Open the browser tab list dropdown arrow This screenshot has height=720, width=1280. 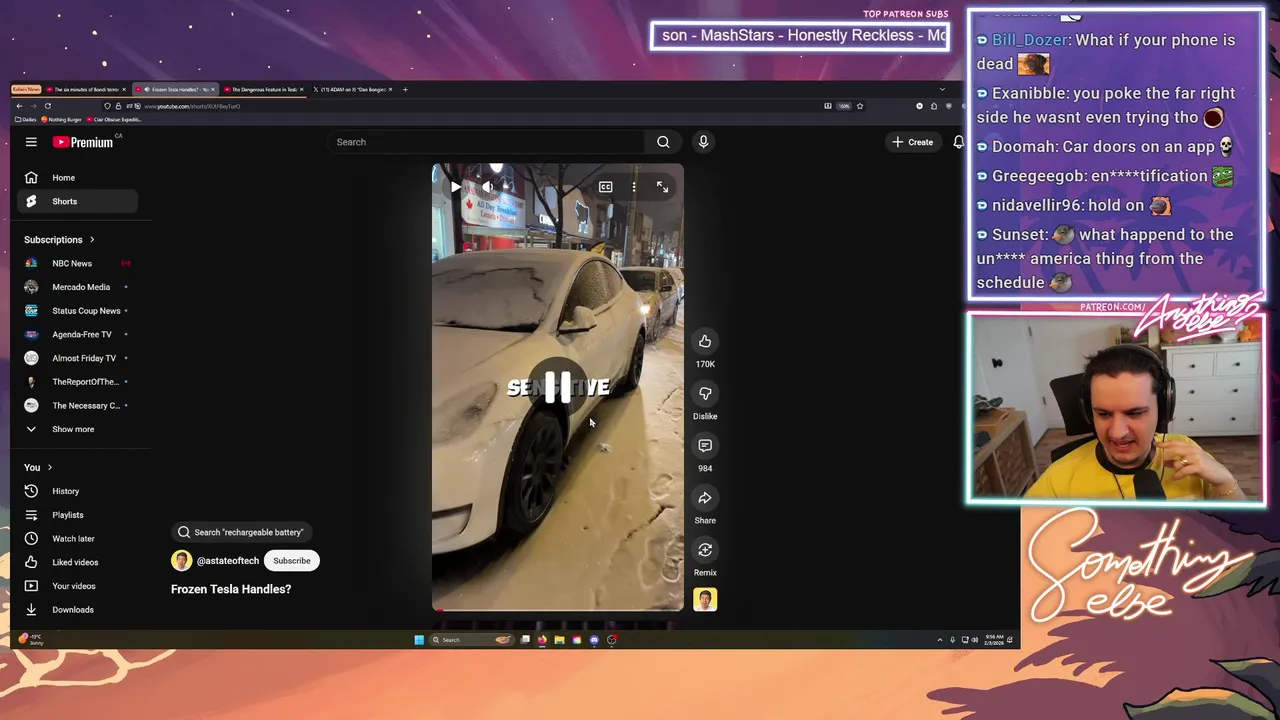[x=942, y=90]
